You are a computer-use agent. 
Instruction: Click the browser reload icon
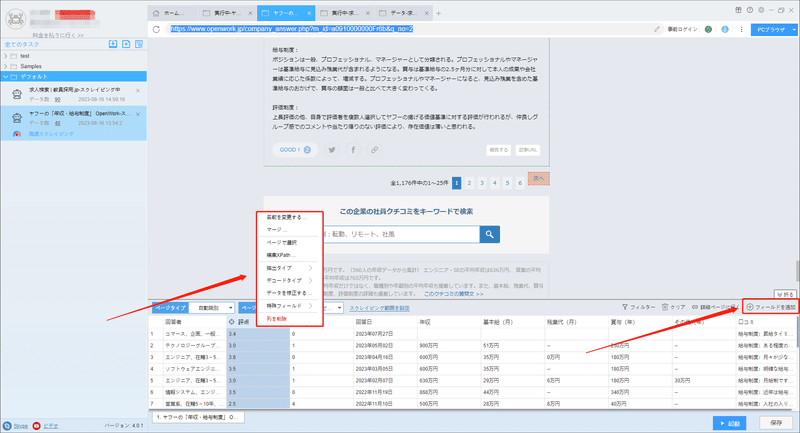point(157,30)
